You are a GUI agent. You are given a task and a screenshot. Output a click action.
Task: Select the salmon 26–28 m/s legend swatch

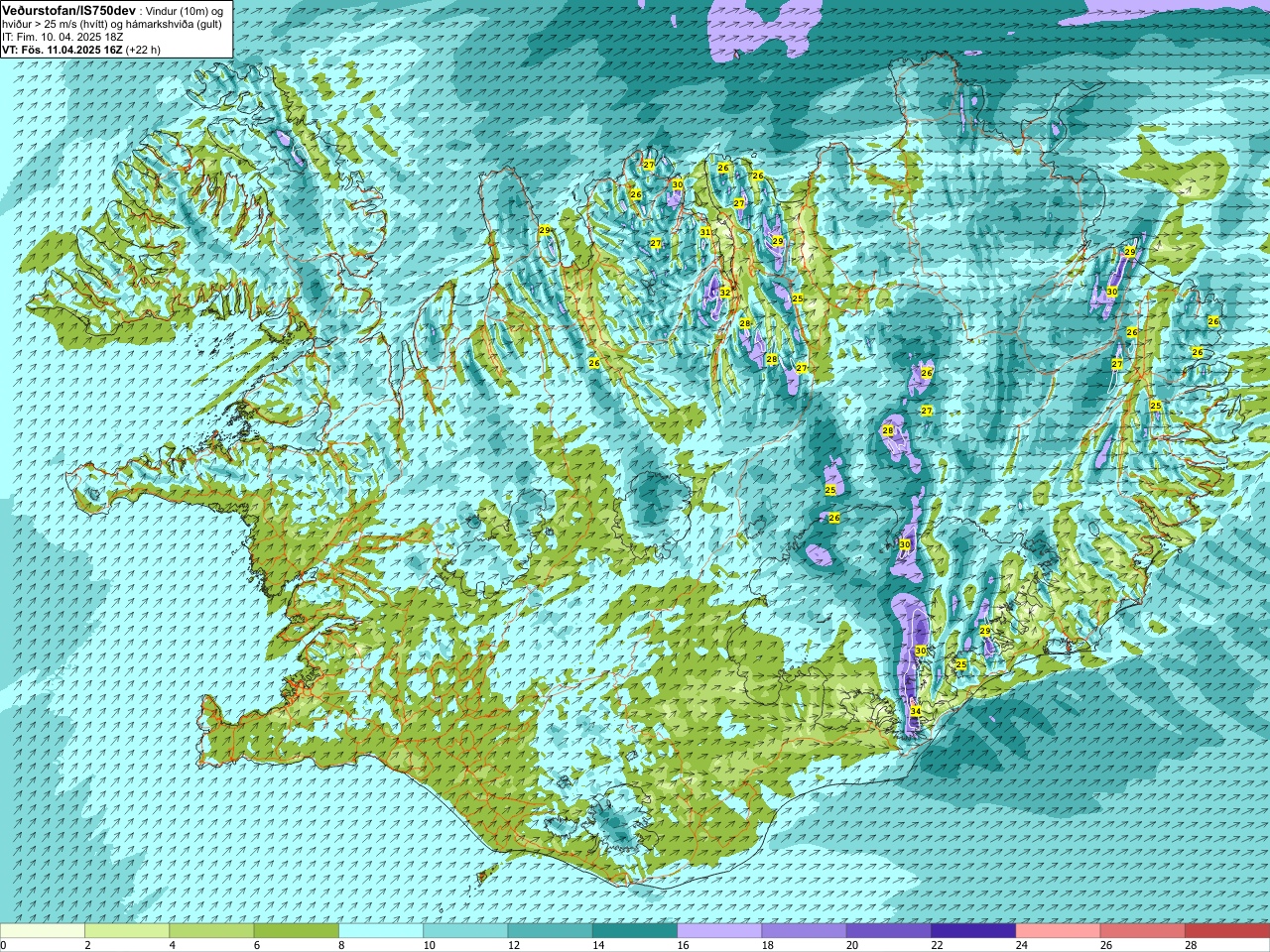click(1143, 931)
